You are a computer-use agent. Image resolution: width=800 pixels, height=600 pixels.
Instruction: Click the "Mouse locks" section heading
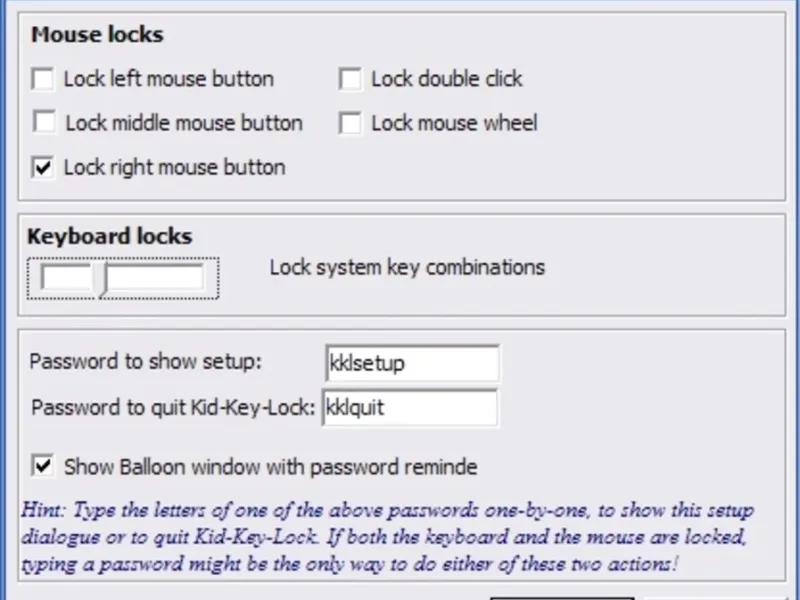(x=97, y=35)
